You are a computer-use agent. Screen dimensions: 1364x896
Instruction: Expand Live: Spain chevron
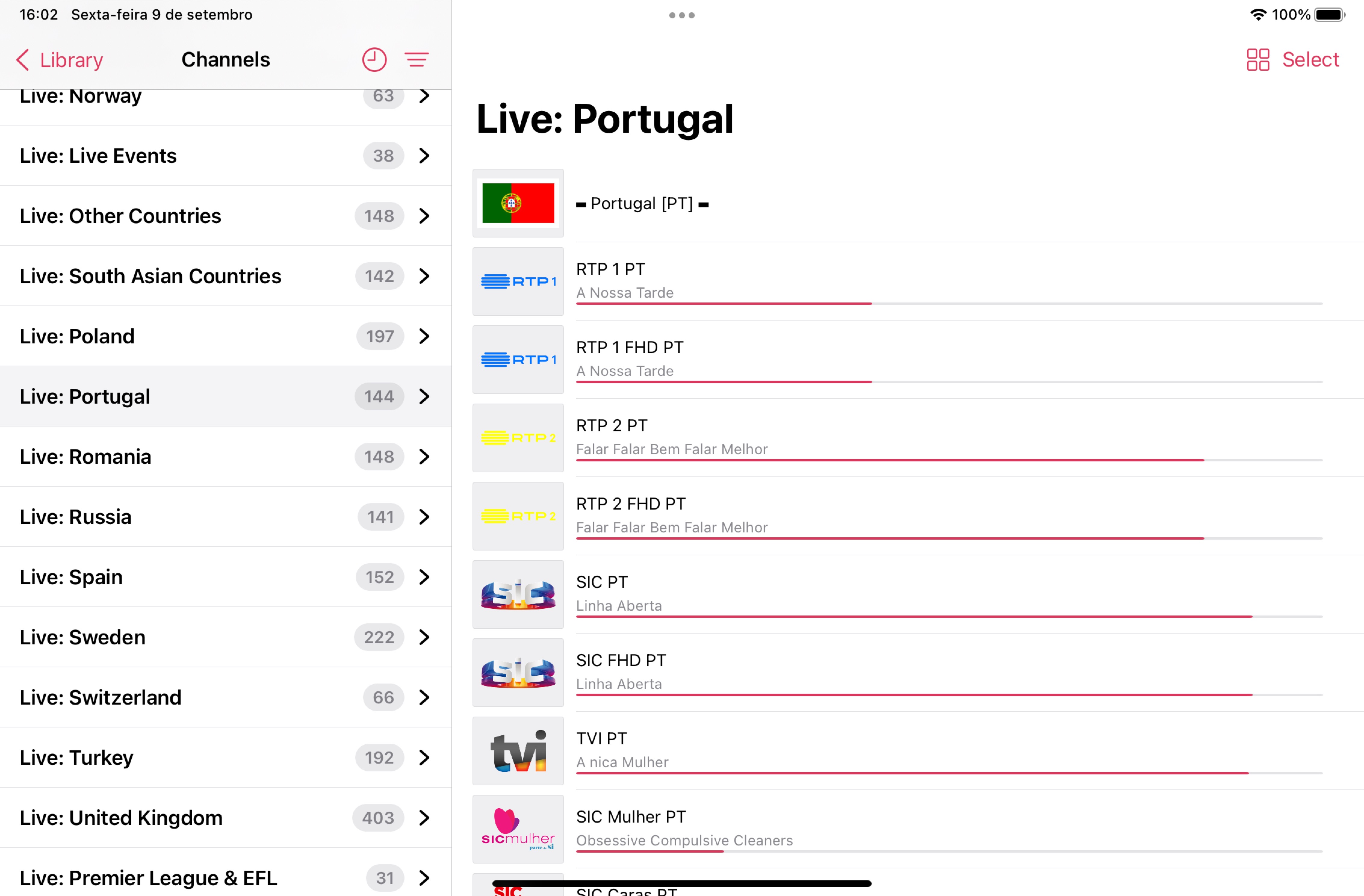pyautogui.click(x=424, y=577)
